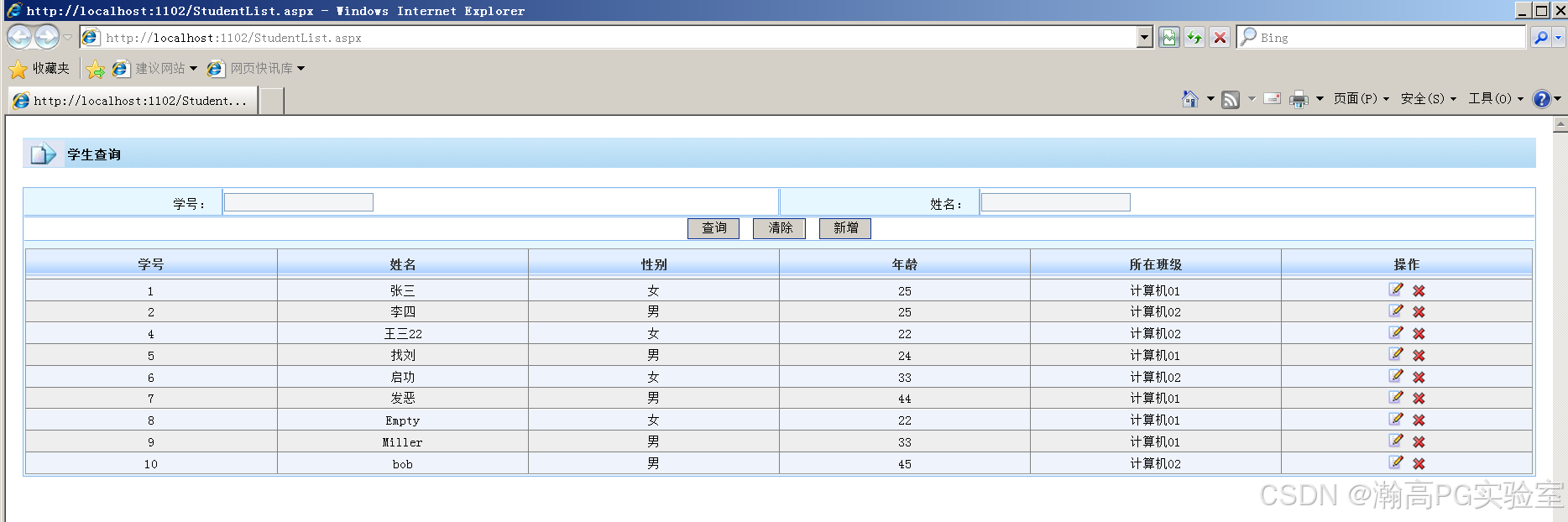Open the 安全(S) menu

(1428, 99)
